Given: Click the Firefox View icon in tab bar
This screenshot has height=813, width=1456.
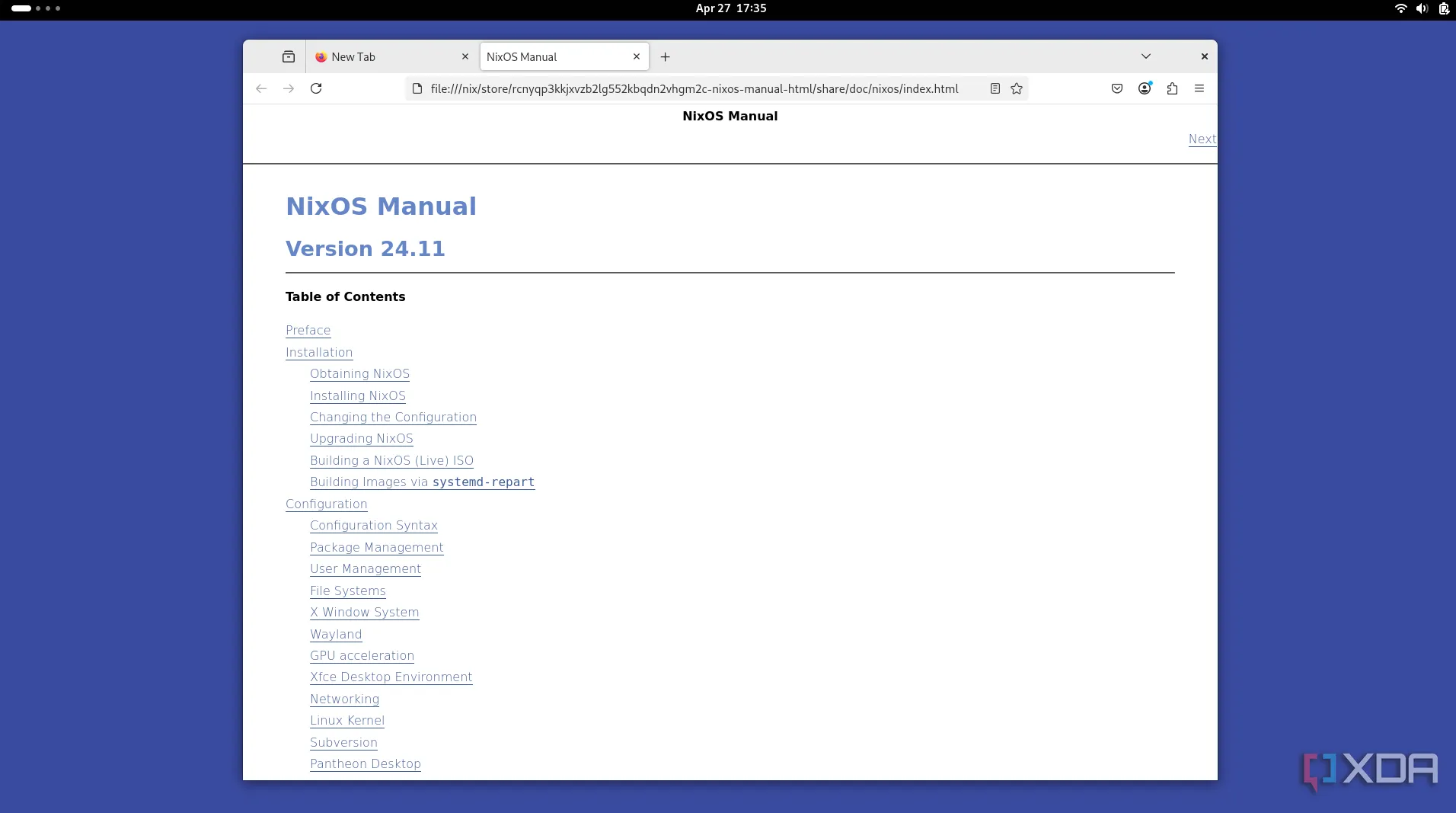Looking at the screenshot, I should [x=288, y=56].
